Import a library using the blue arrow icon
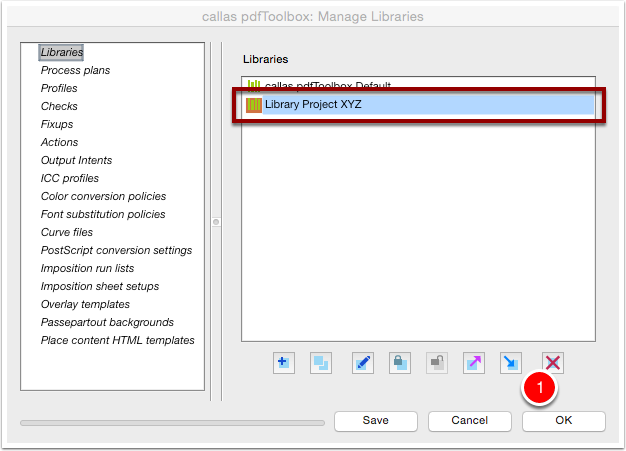The height and width of the screenshot is (451, 626). 511,363
